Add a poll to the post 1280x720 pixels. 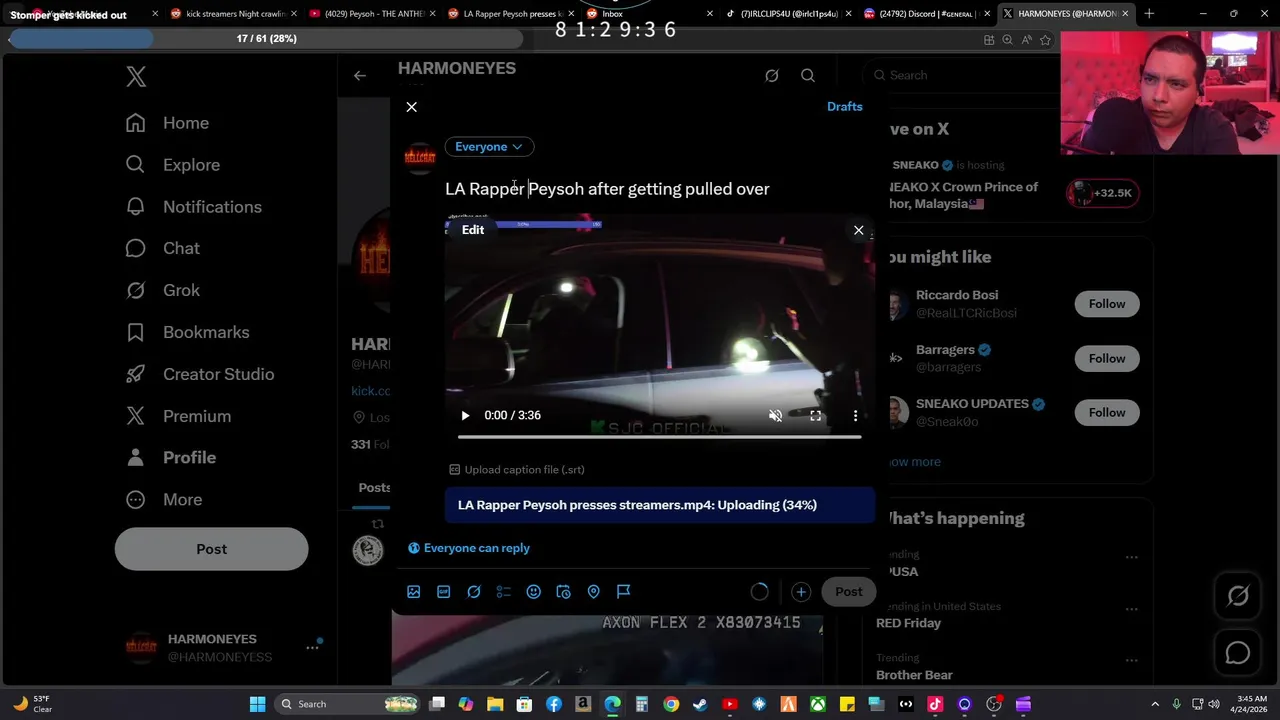[x=503, y=592]
